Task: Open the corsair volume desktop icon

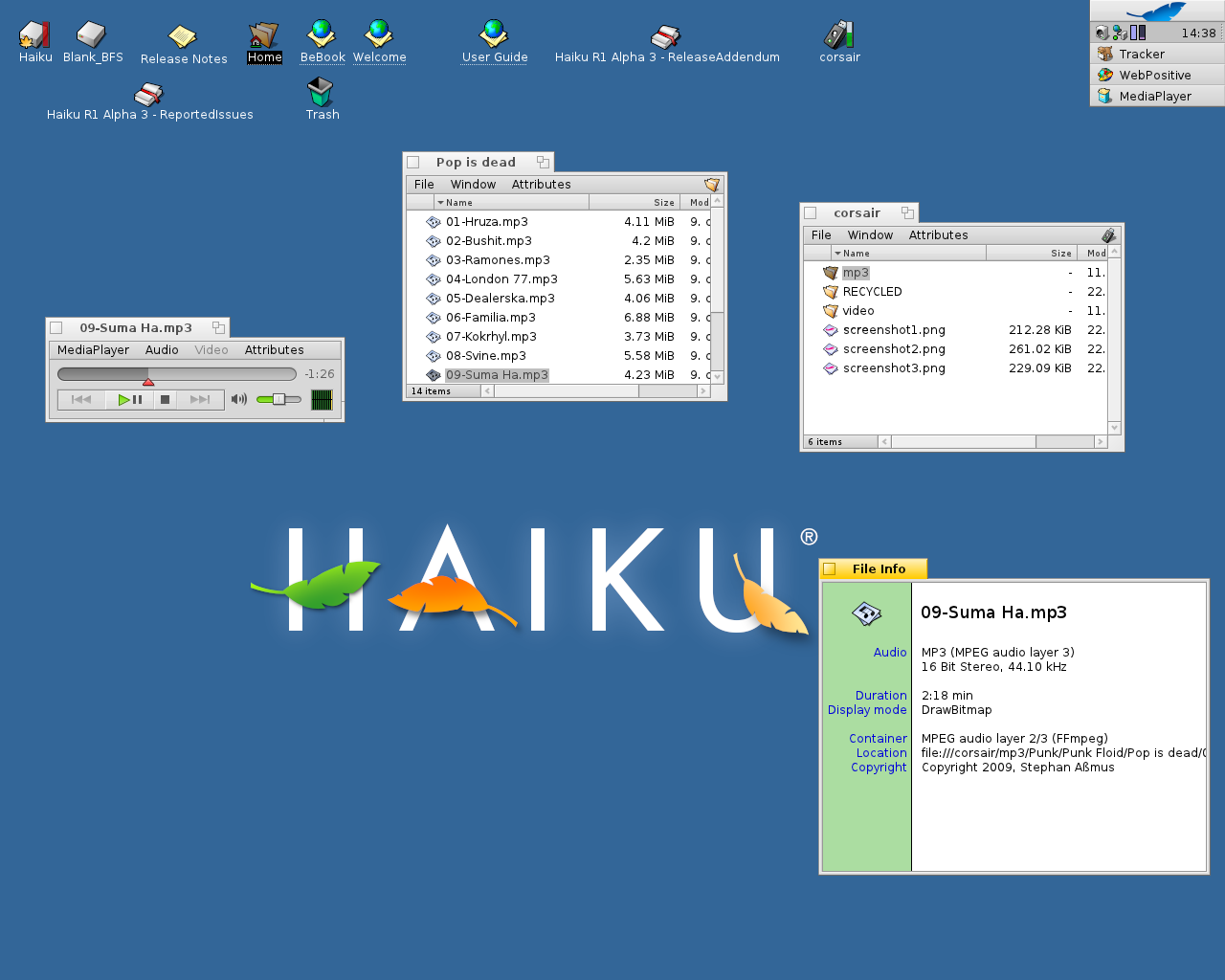Action: tap(839, 35)
